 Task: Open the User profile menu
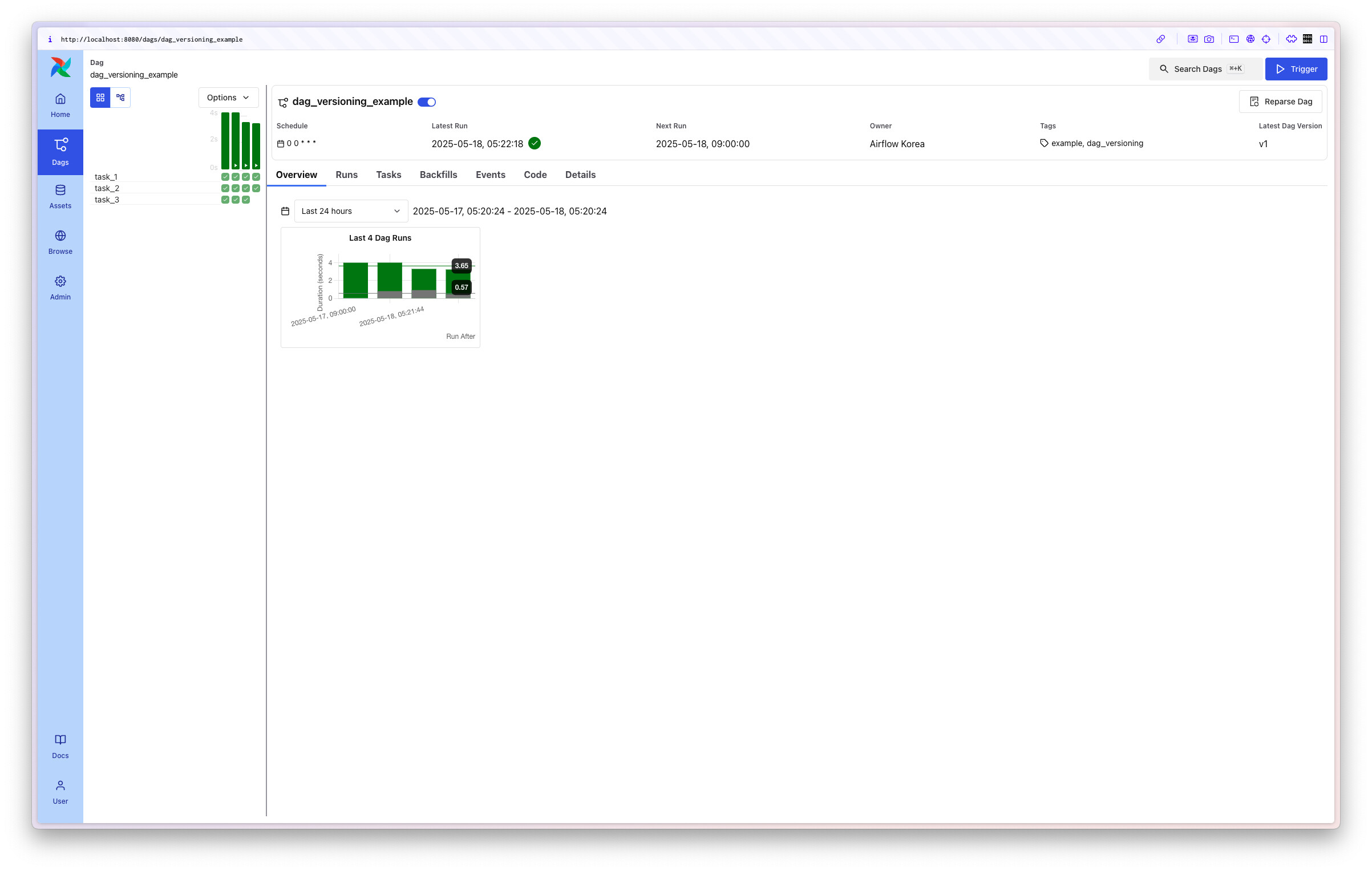pos(60,792)
